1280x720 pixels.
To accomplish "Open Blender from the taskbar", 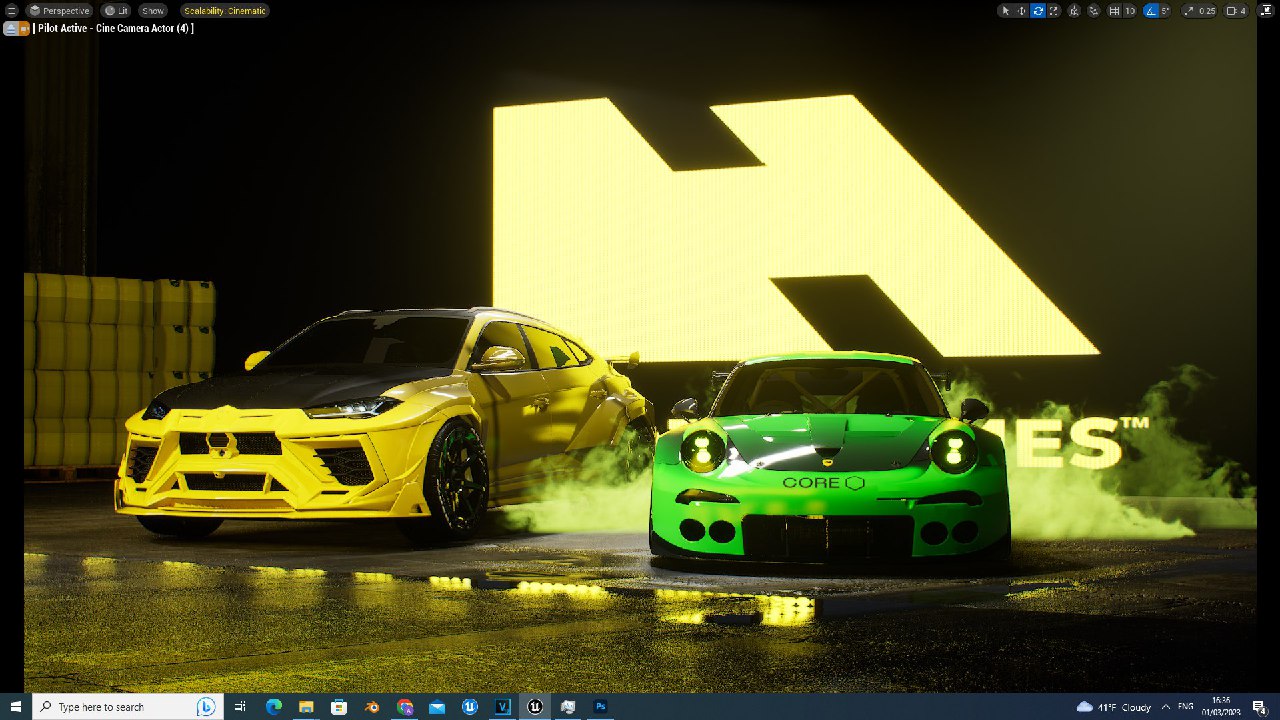I will coord(372,706).
